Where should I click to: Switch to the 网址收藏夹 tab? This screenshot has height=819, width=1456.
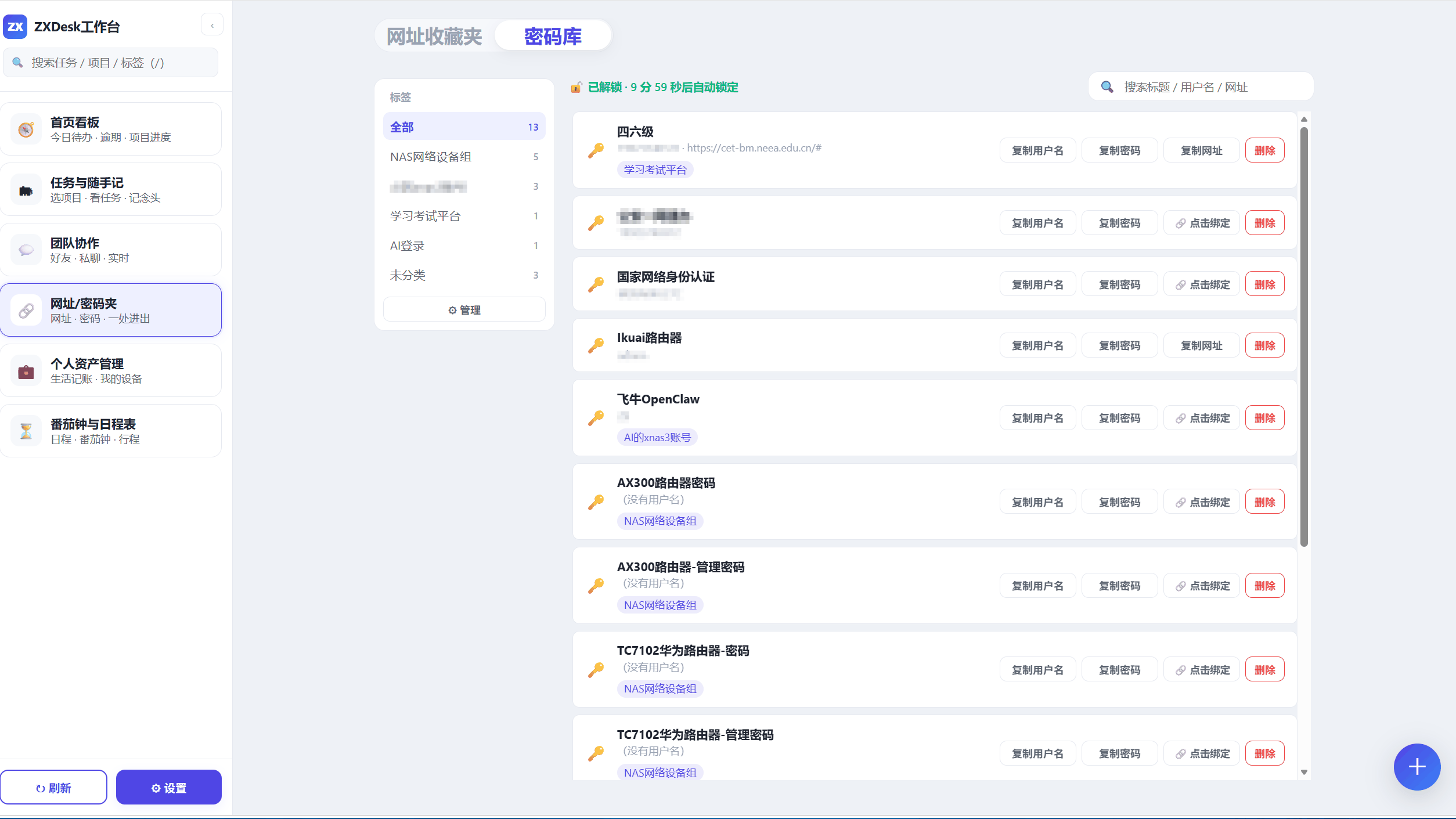[435, 36]
